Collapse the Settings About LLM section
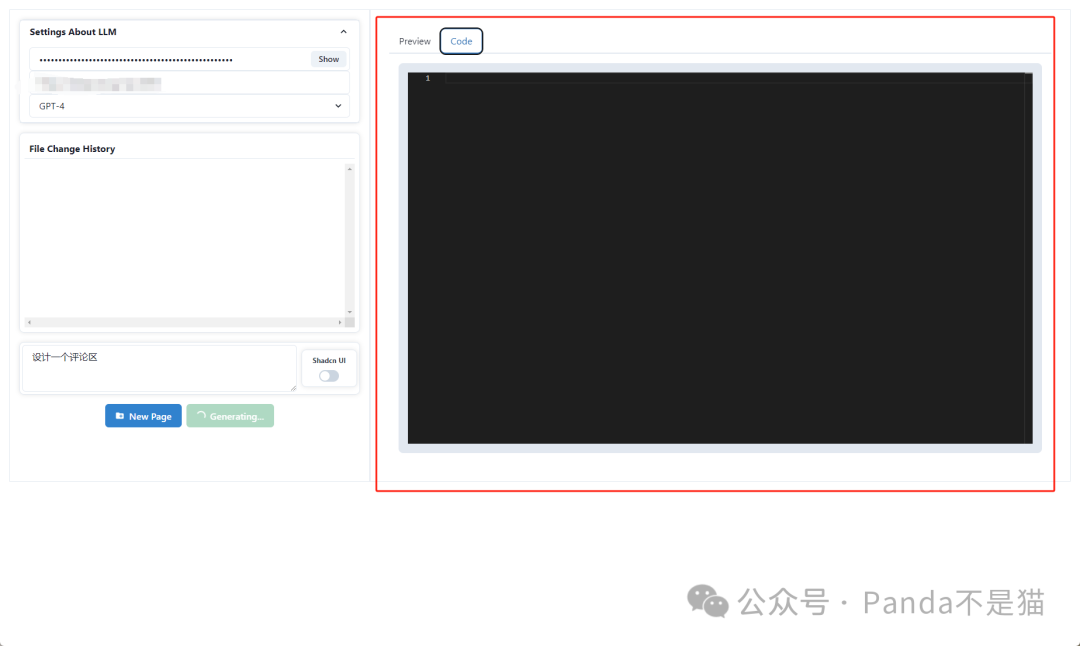1080x646 pixels. [343, 32]
